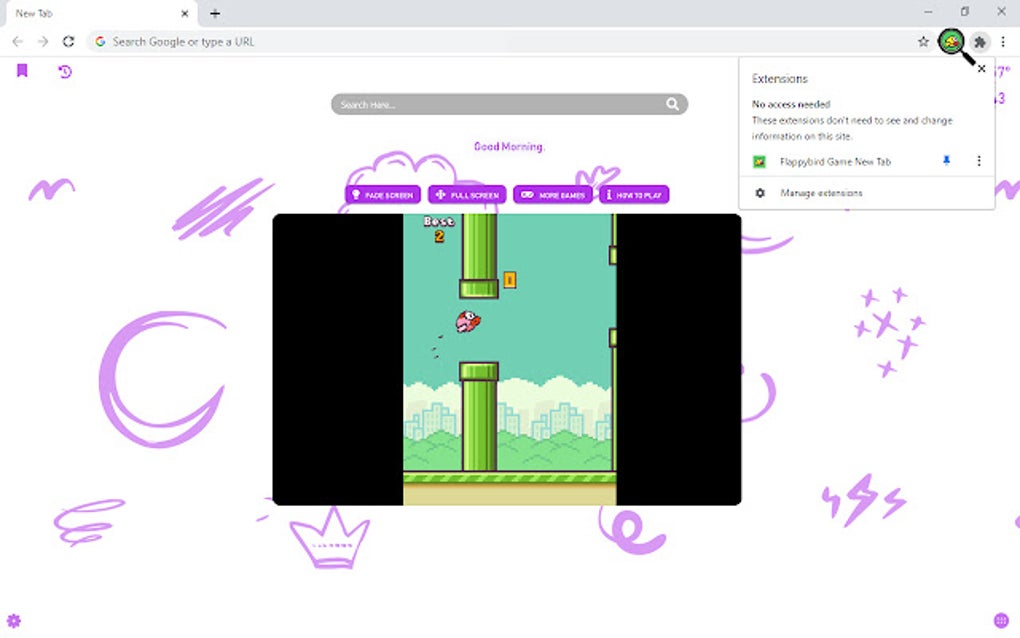Open the purple history clock icon
Viewport: 1020px width, 638px height.
coord(64,72)
